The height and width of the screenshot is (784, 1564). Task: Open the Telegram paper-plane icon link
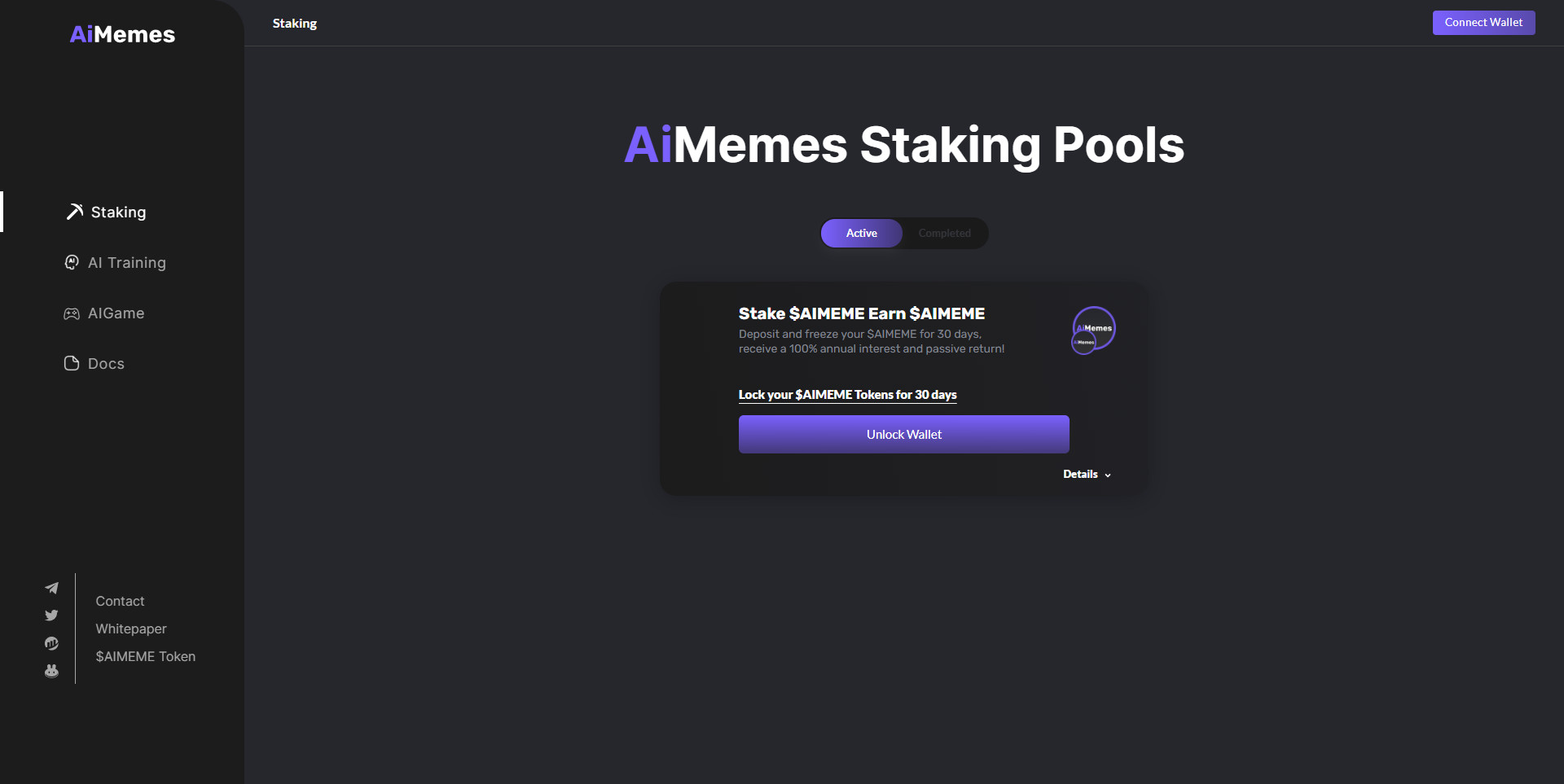(51, 588)
